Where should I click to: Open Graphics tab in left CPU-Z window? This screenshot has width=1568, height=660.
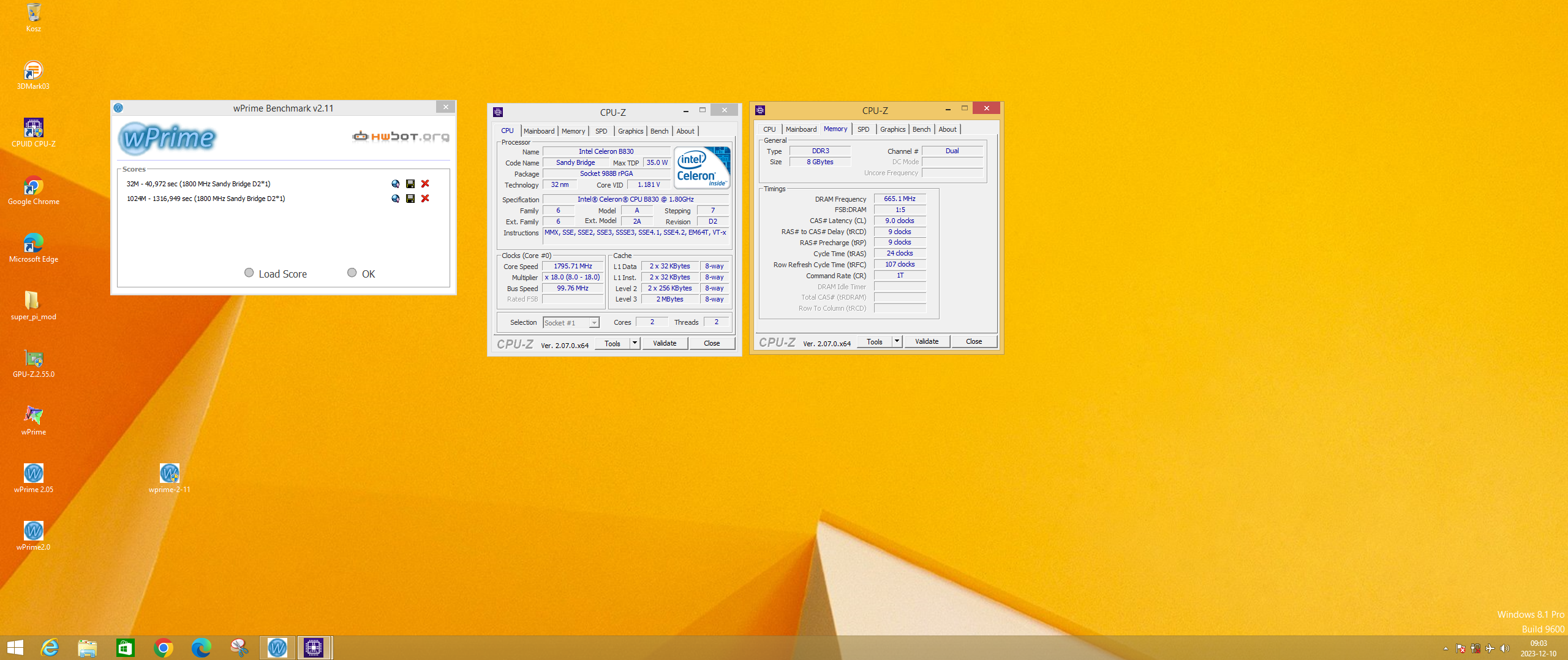pos(630,131)
